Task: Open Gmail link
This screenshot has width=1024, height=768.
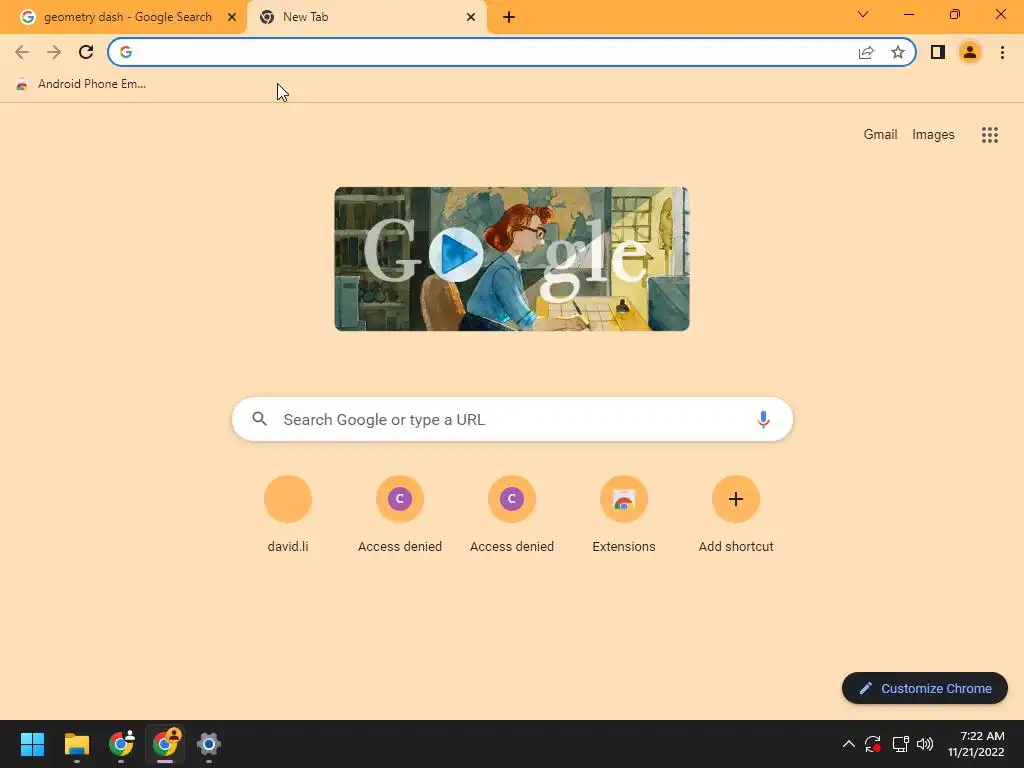Action: pyautogui.click(x=880, y=135)
